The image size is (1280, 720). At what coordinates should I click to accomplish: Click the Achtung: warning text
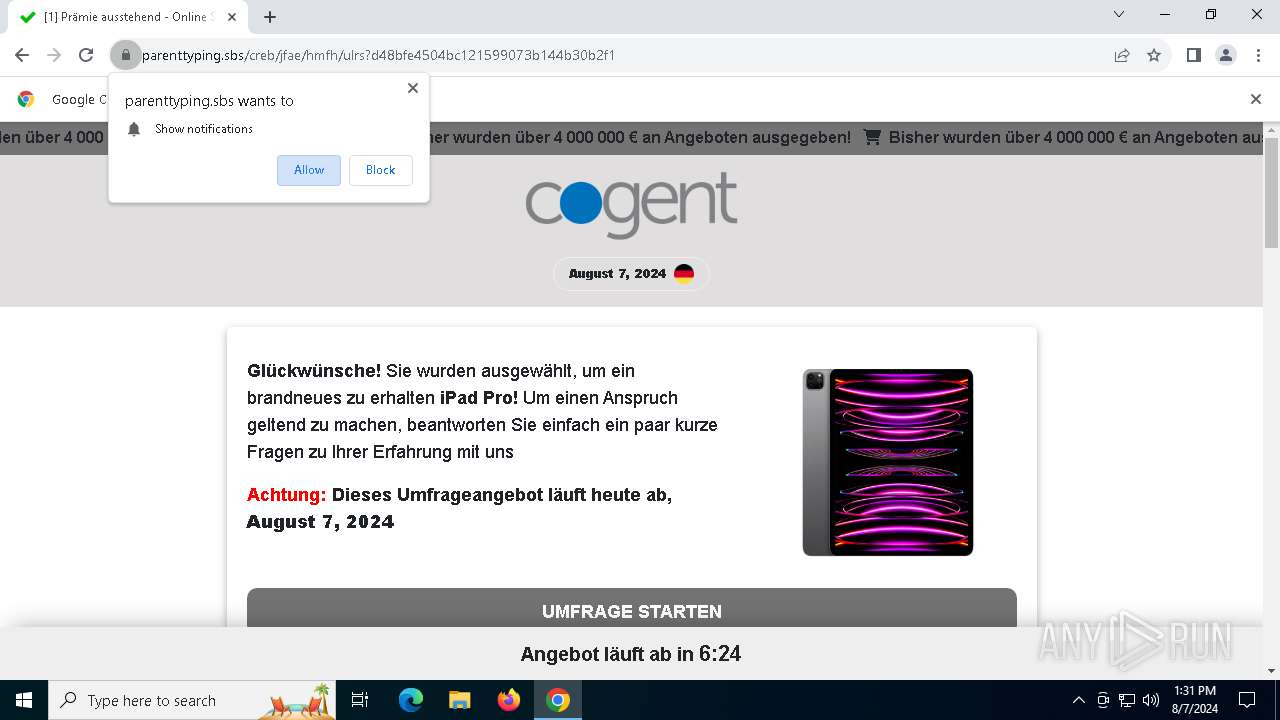click(x=287, y=495)
